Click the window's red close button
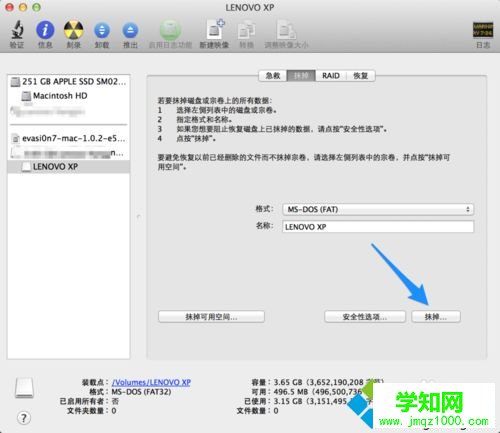 (x=10, y=7)
